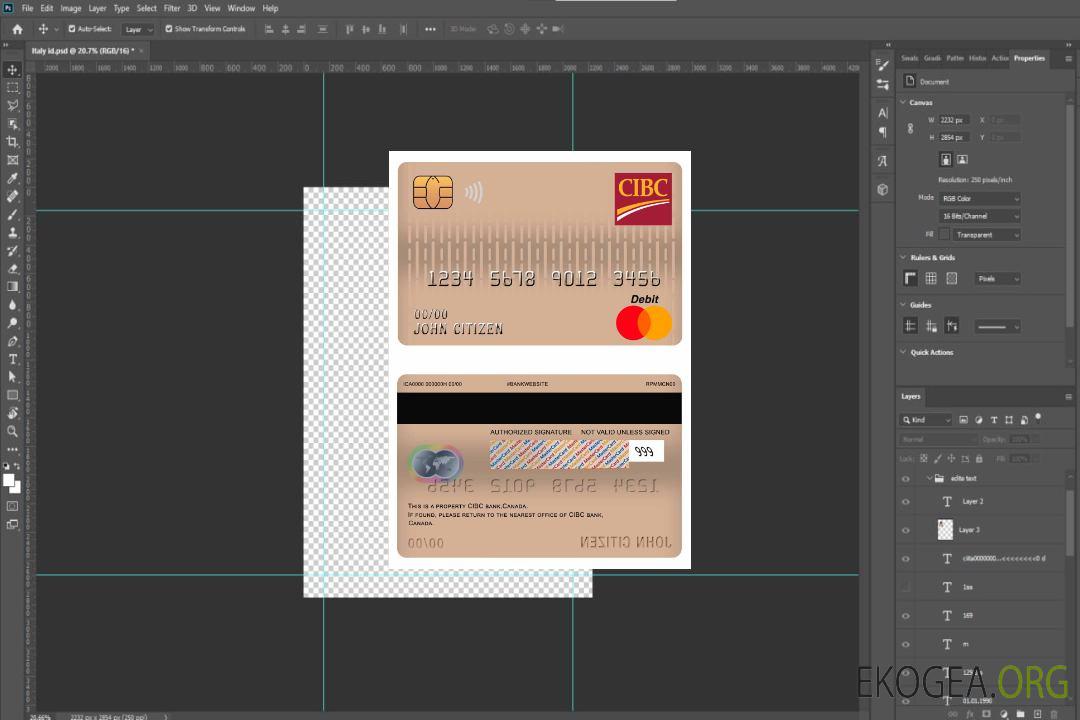This screenshot has height=720, width=1080.
Task: Open the Edit Toolbar three-dots menu
Action: click(12, 449)
